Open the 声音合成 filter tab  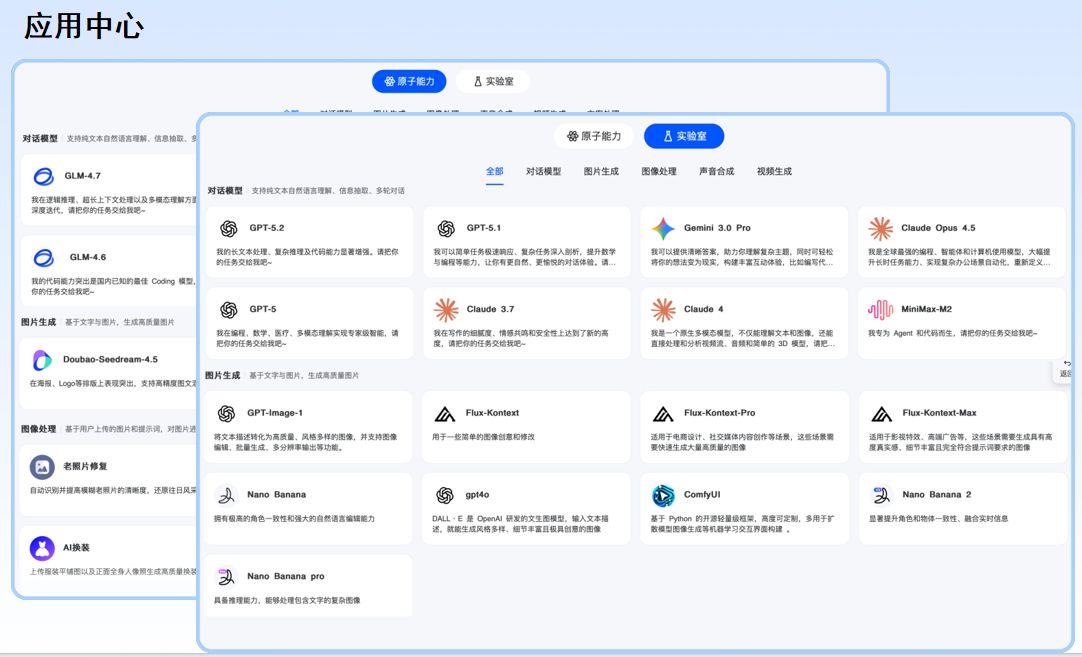(x=716, y=171)
